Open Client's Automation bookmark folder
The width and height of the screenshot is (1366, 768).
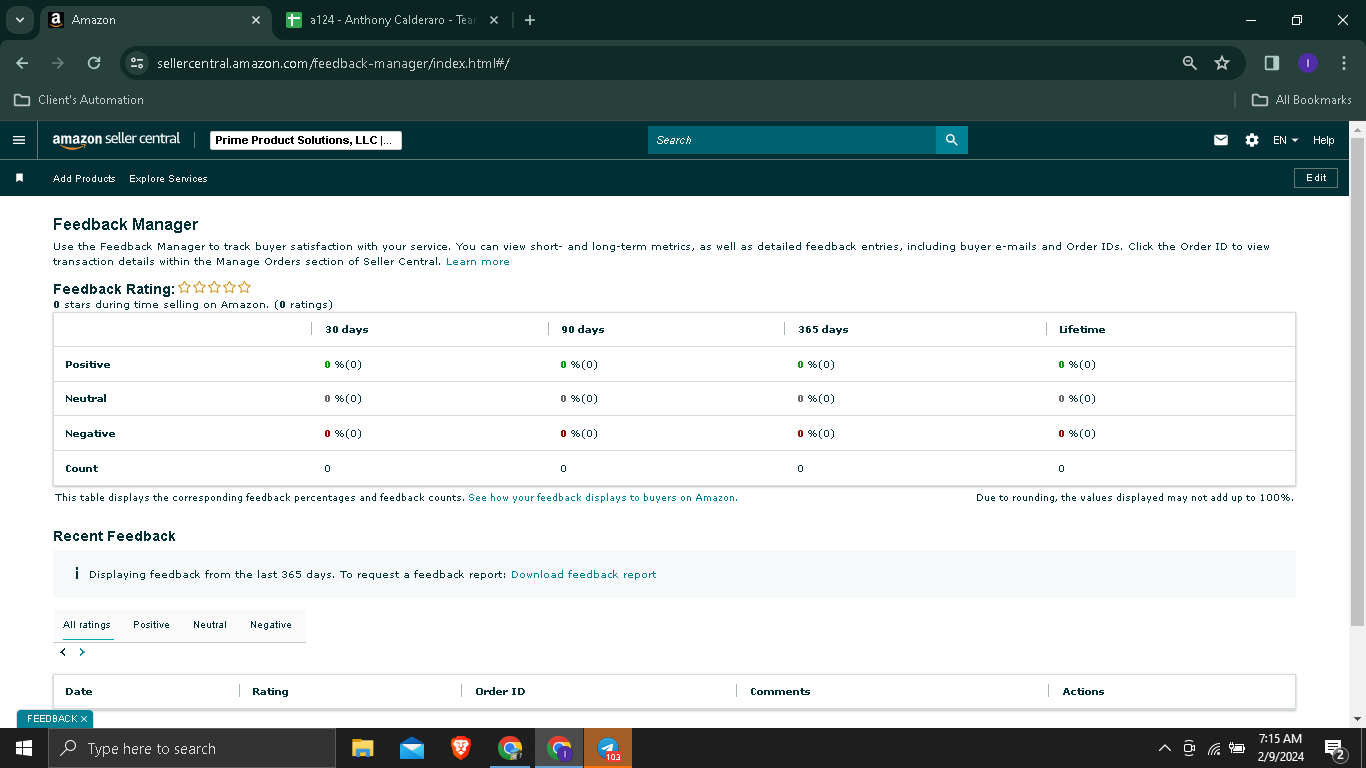pos(79,100)
